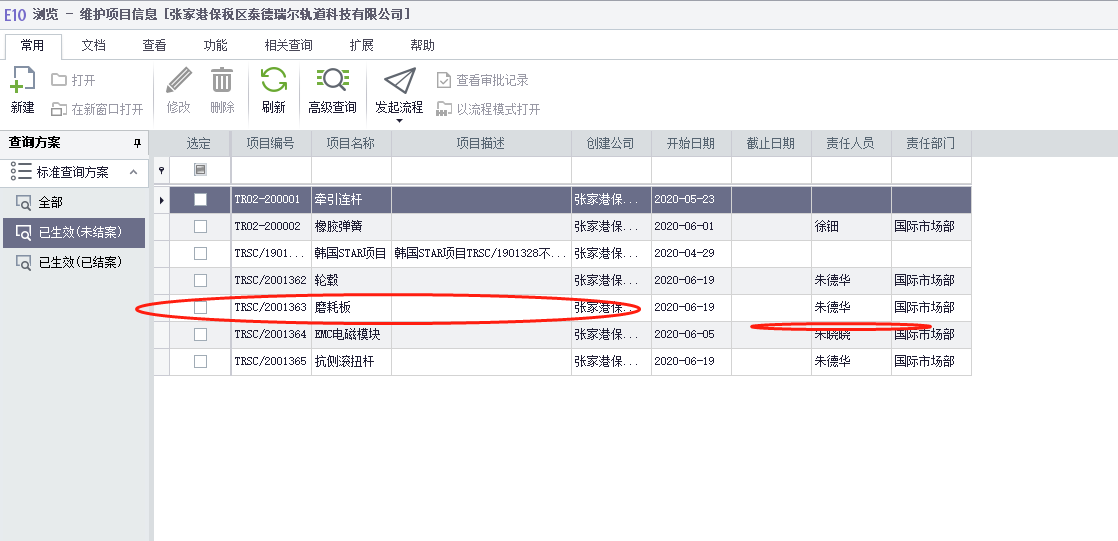Click the 打开 (Open) folder icon

click(x=58, y=80)
